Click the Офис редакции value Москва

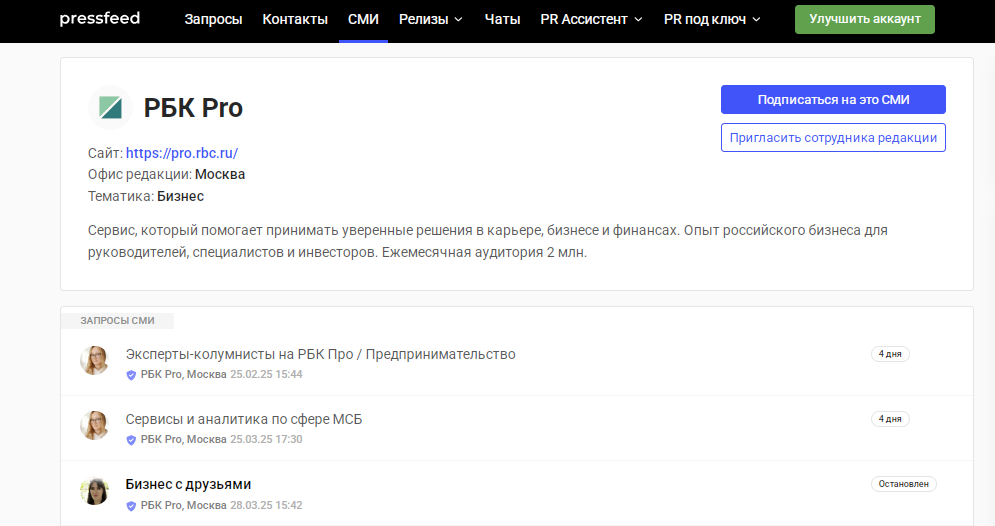[x=220, y=174]
